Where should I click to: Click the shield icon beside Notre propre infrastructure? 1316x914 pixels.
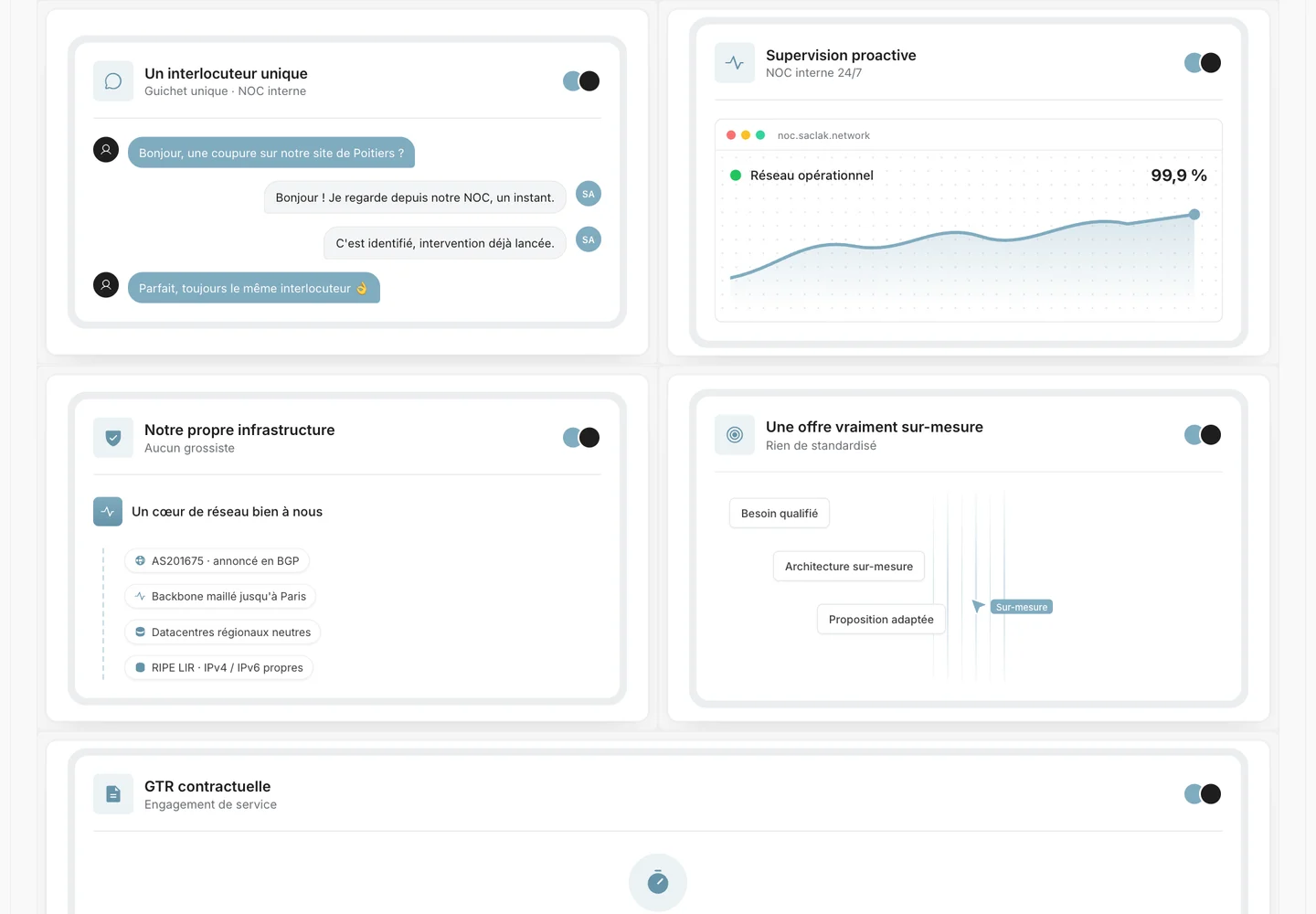(x=113, y=438)
